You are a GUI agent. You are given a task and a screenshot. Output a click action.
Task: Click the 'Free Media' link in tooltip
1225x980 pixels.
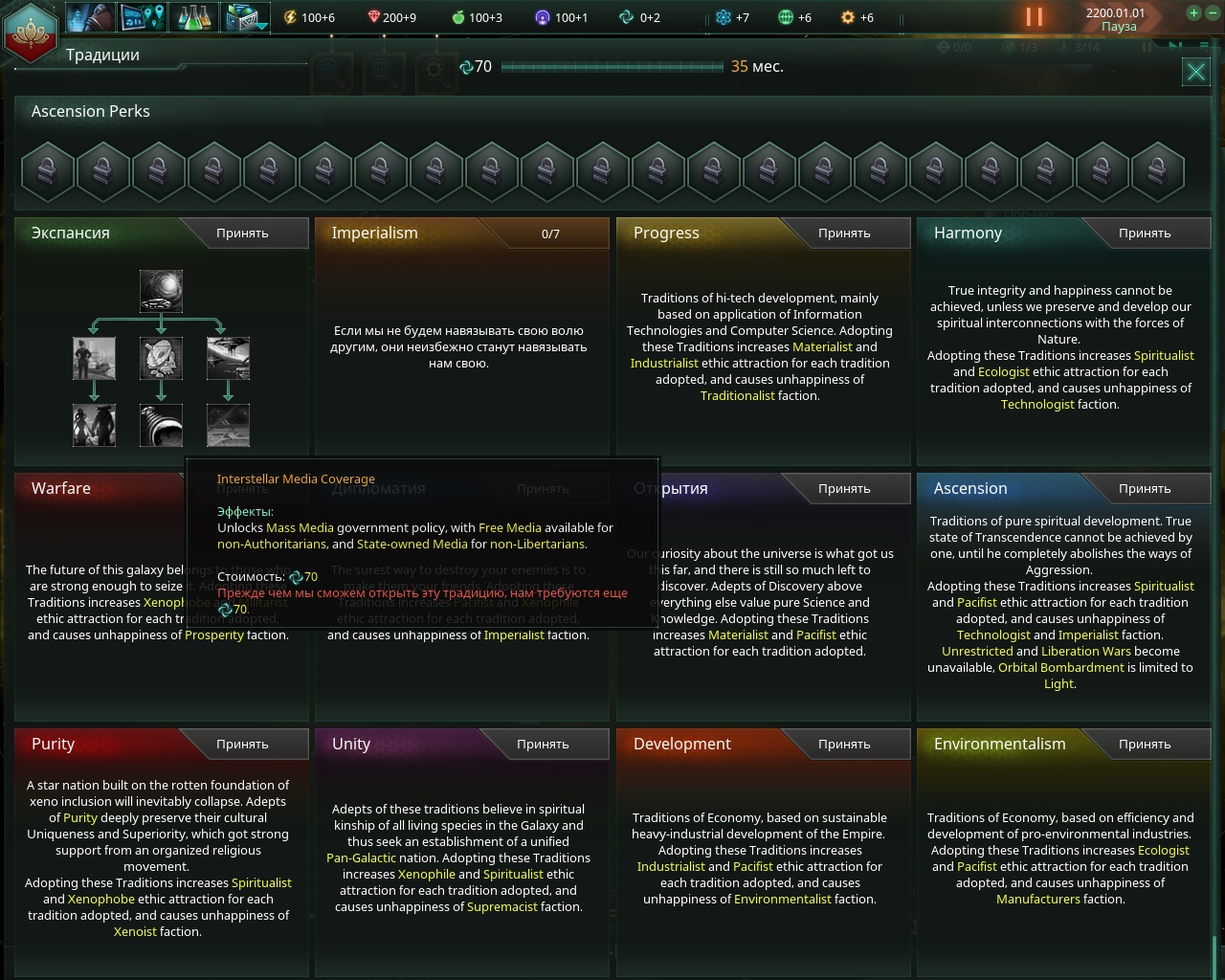[510, 527]
